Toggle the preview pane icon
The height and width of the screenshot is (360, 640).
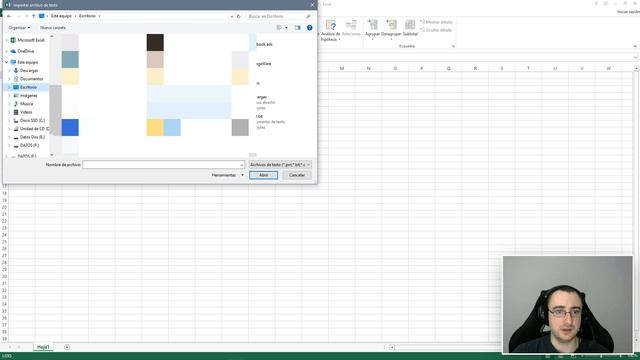tap(298, 28)
